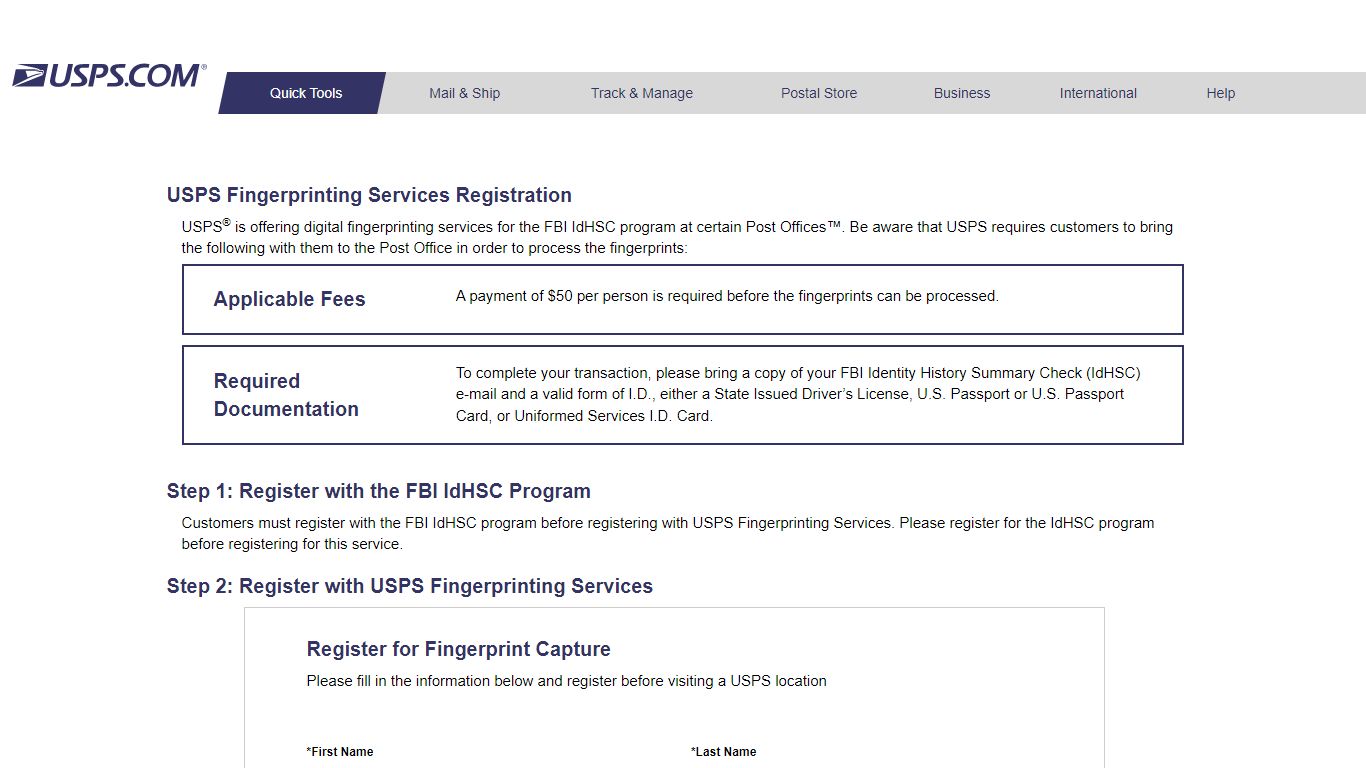Viewport: 1366px width, 768px height.
Task: Click the 'Please fill in the information' text
Action: (566, 681)
